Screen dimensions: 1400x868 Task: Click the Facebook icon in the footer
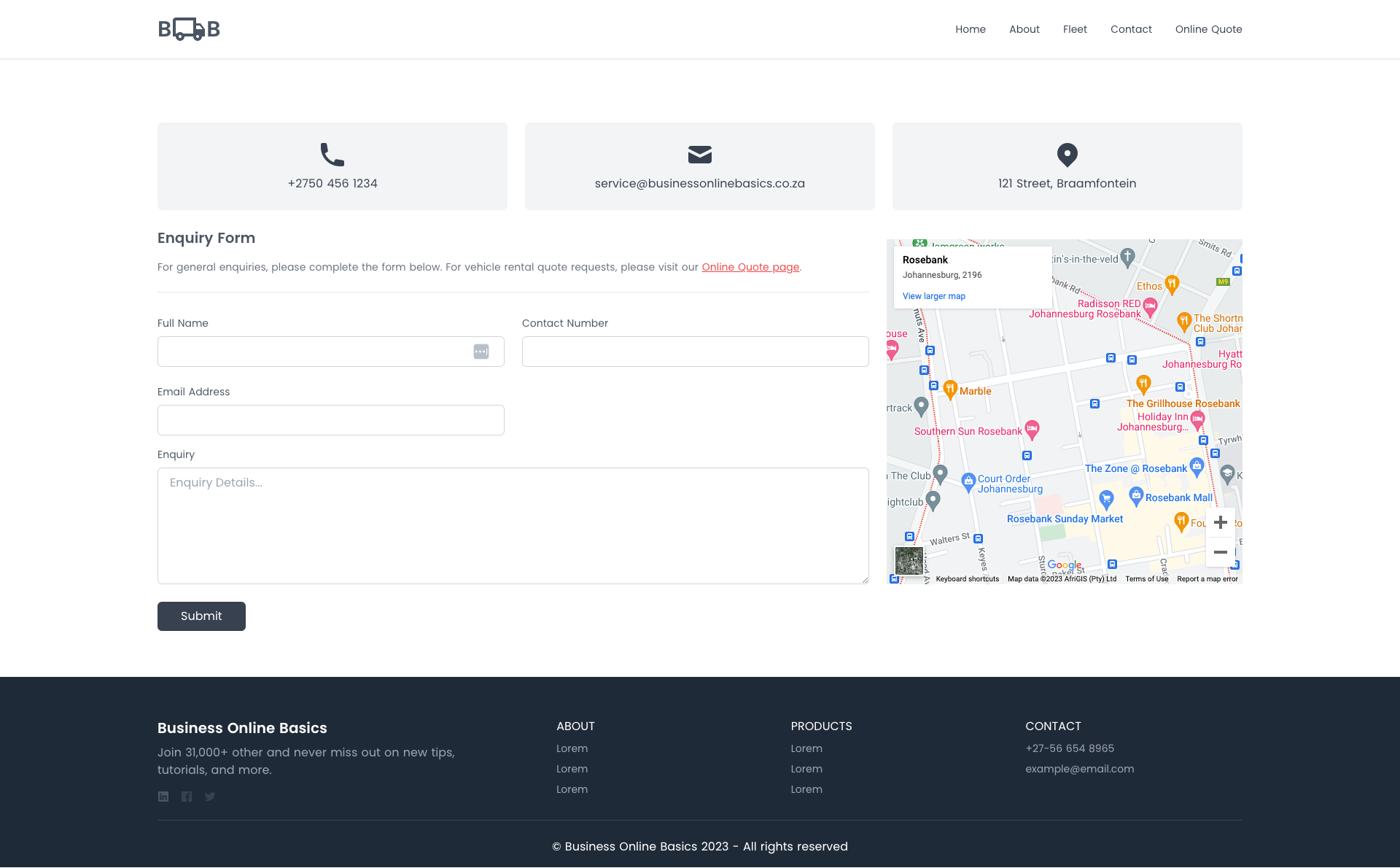pyautogui.click(x=186, y=797)
